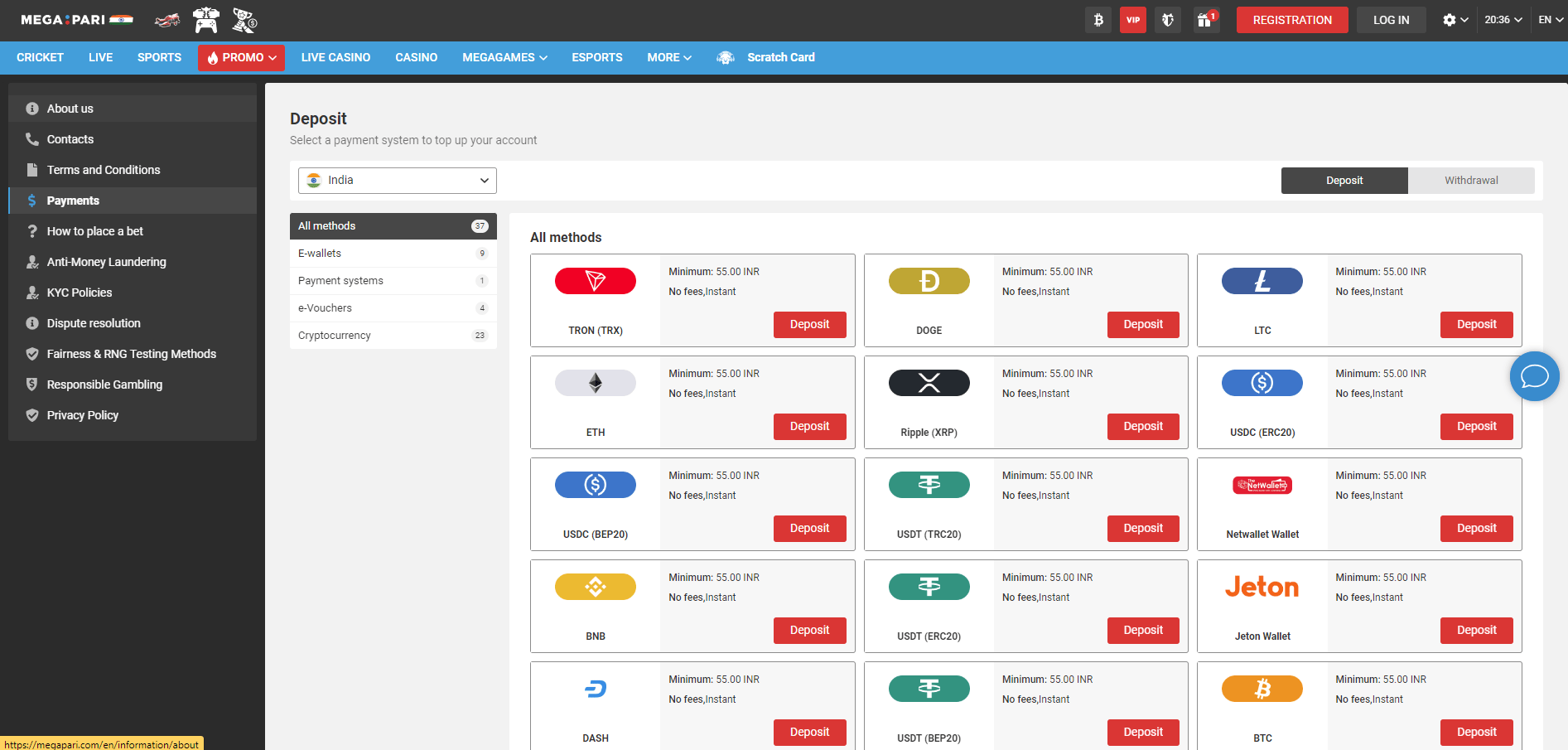Click the BTC bitcoin logo
This screenshot has height=750, width=1568.
1262,689
